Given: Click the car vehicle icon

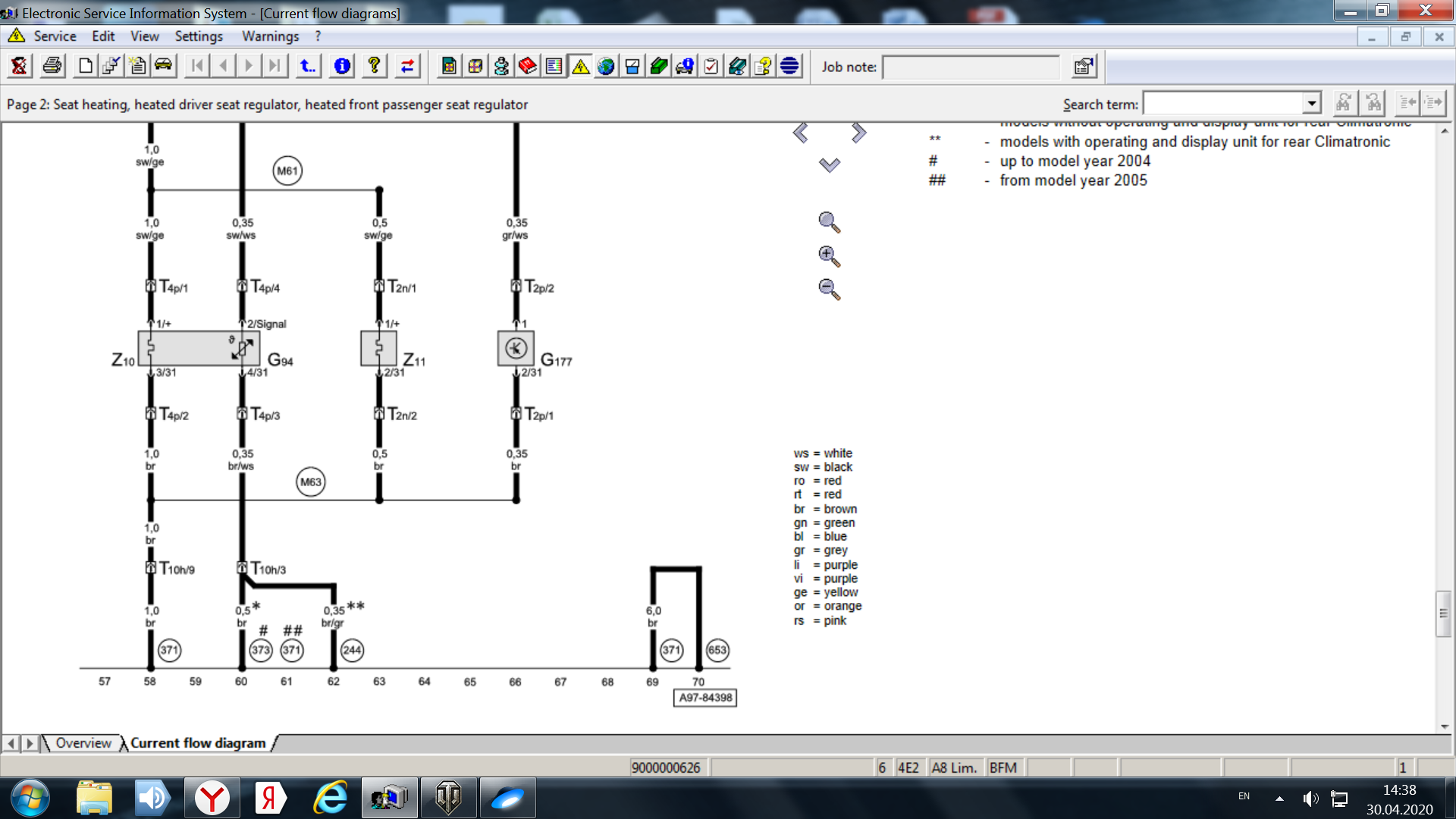Looking at the screenshot, I should 163,66.
